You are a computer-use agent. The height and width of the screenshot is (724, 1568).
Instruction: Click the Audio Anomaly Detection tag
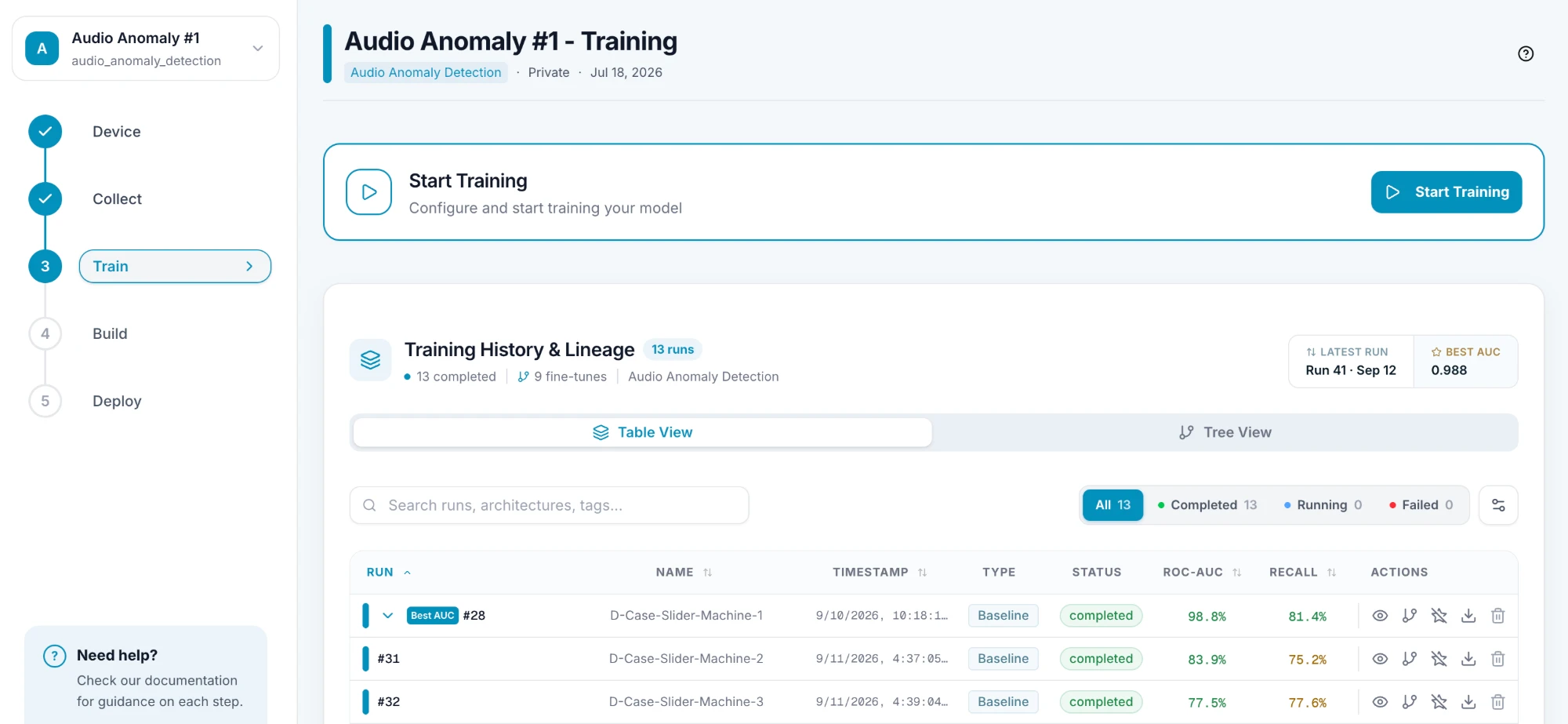coord(426,72)
